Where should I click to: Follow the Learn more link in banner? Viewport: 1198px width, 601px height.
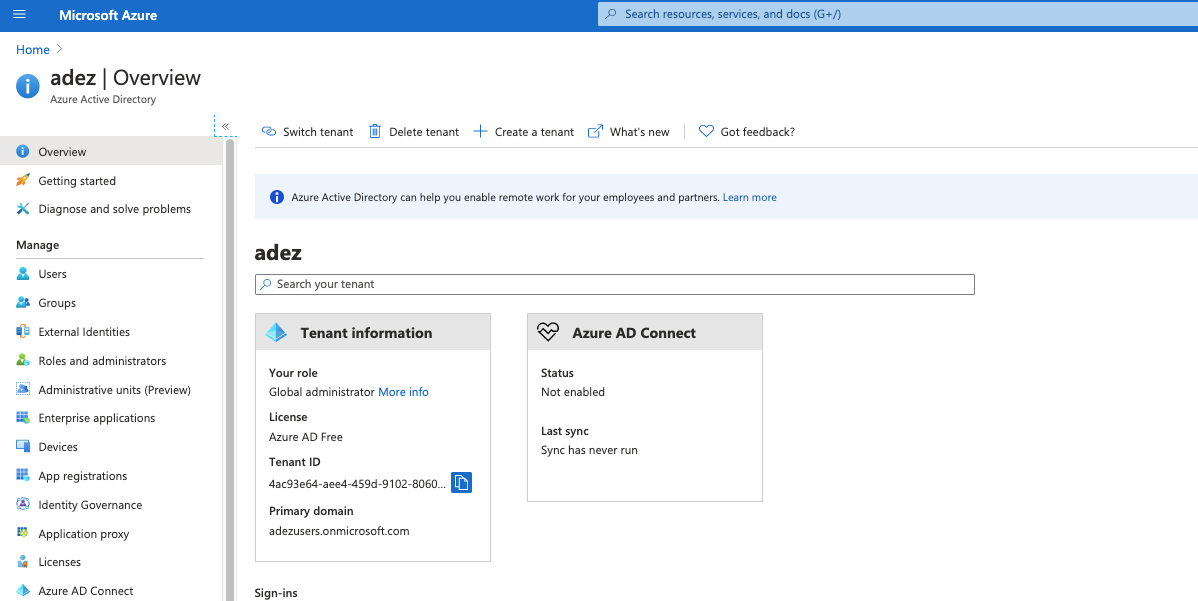pyautogui.click(x=750, y=197)
